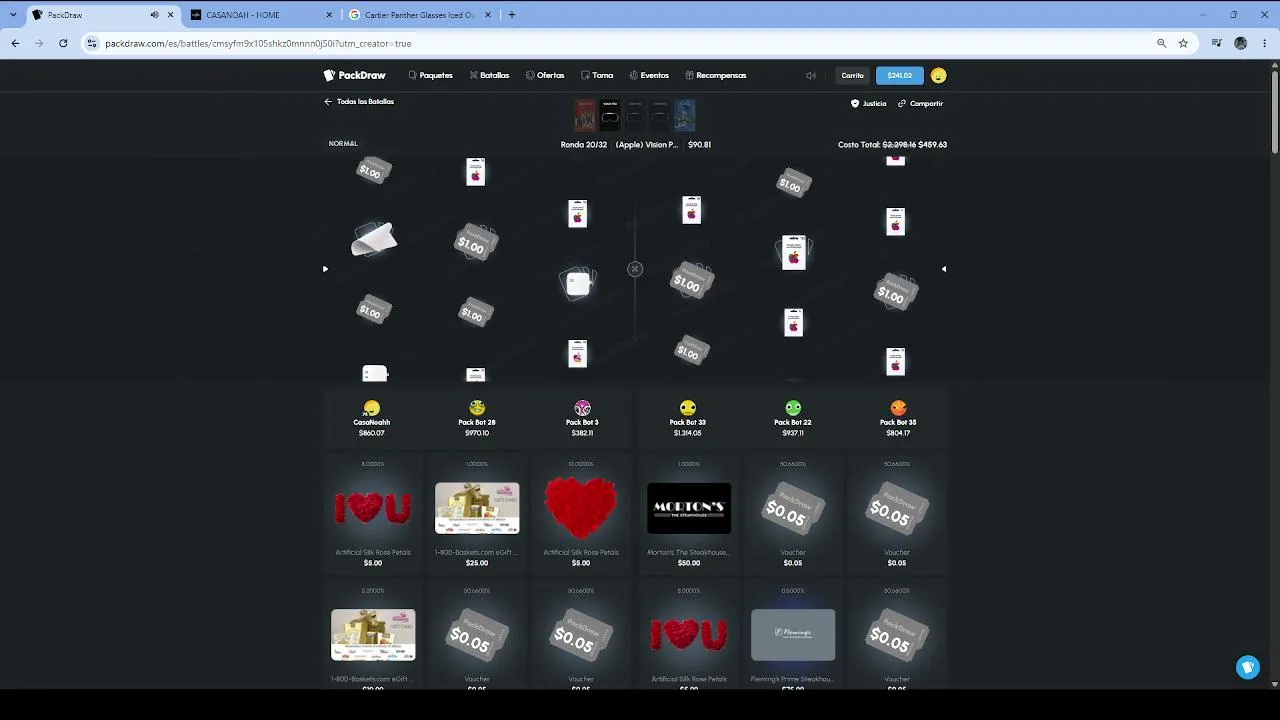Click the Ronda 20/32 text
The image size is (1280, 720).
[x=584, y=145]
